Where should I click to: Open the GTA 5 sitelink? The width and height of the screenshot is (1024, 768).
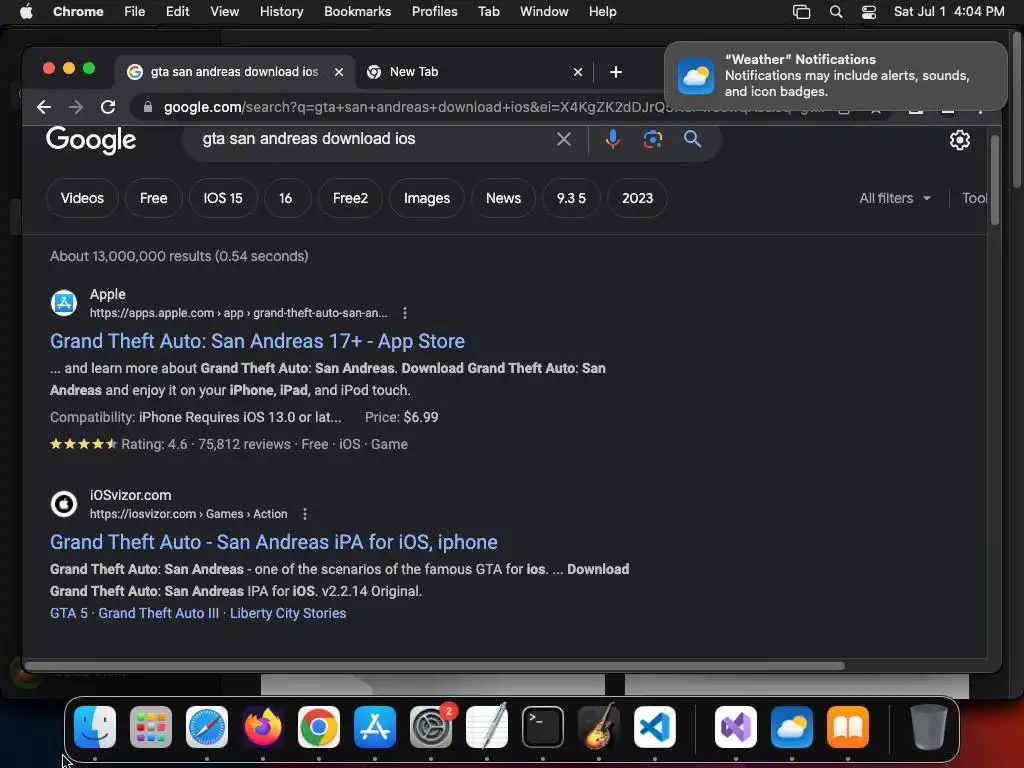click(69, 613)
